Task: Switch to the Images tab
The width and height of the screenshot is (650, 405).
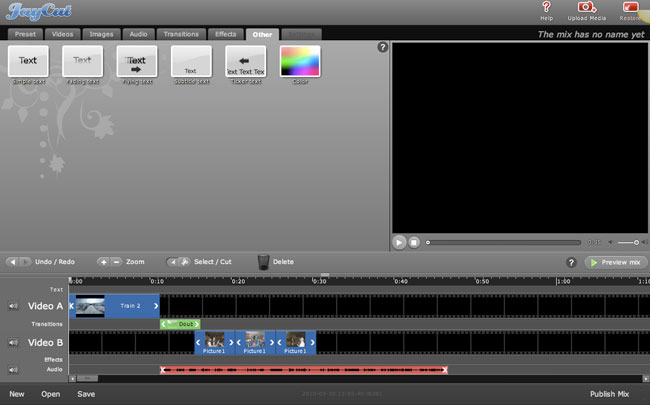Action: coord(101,34)
